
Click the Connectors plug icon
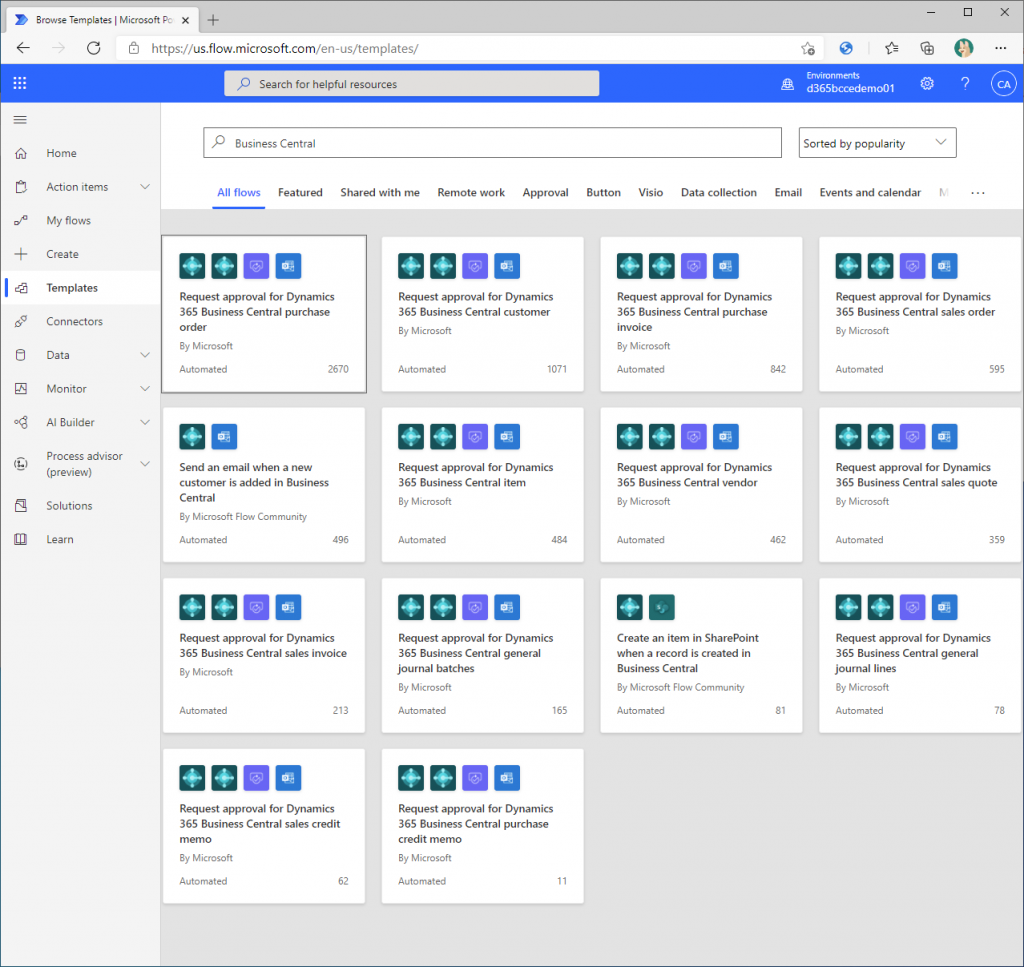tap(21, 321)
